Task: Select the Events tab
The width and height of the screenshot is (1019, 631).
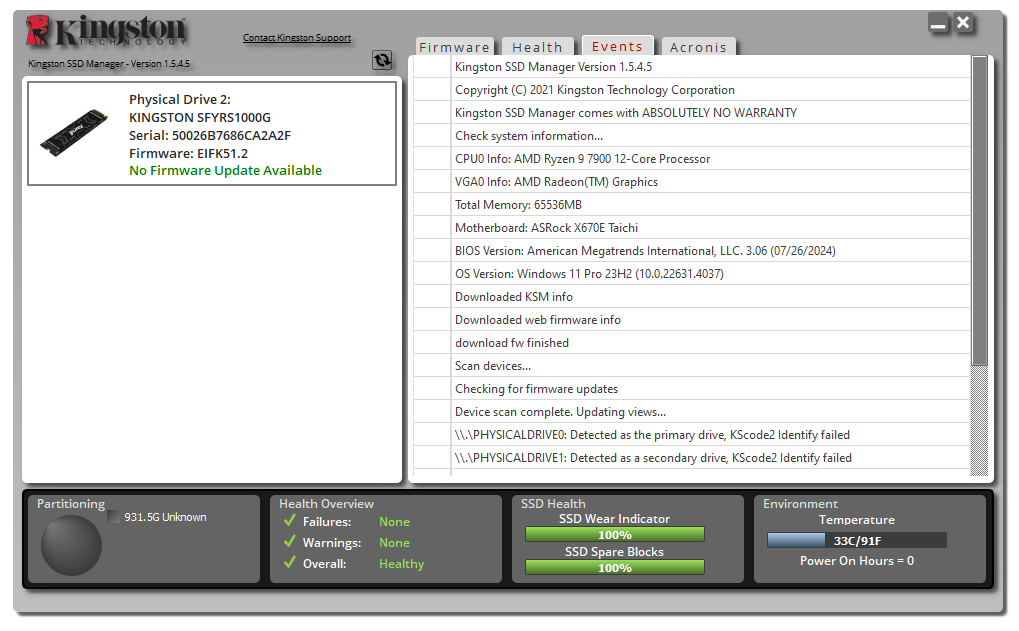Action: [617, 45]
